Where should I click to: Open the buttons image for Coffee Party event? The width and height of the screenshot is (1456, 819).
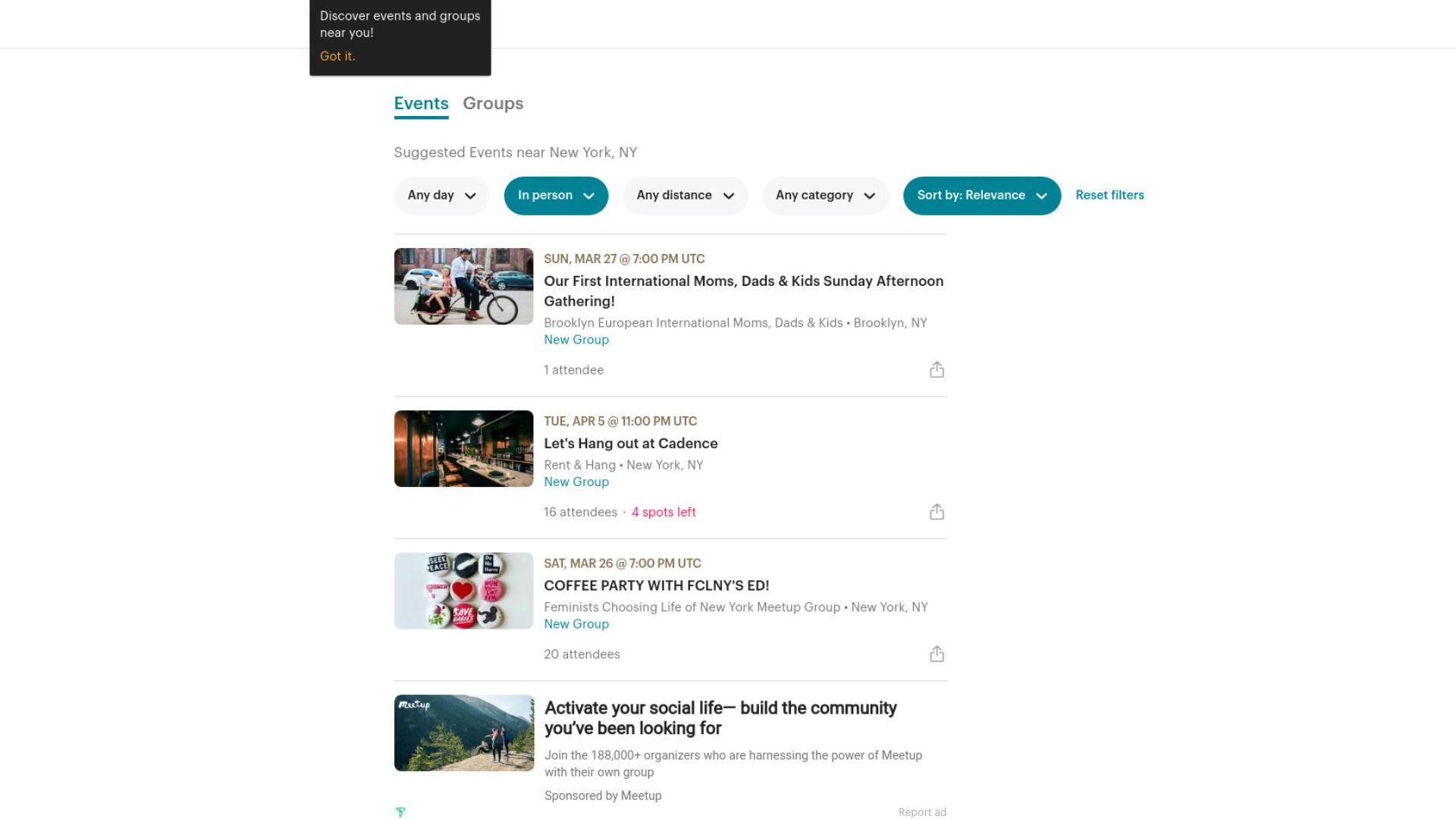(x=463, y=591)
